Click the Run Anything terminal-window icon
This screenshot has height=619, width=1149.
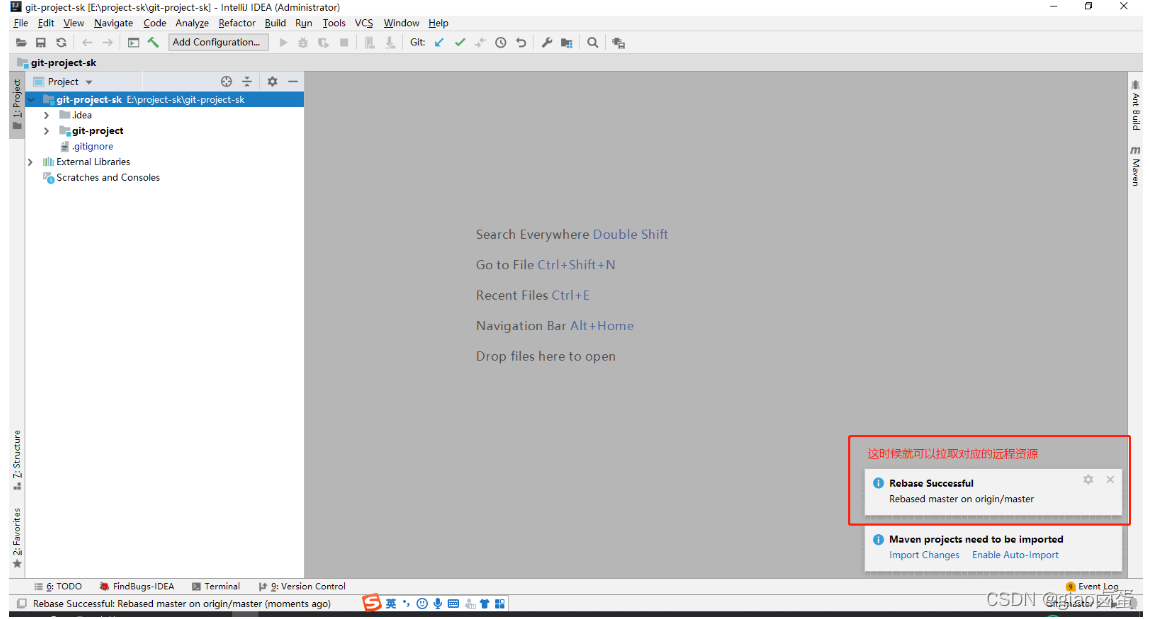pyautogui.click(x=133, y=42)
